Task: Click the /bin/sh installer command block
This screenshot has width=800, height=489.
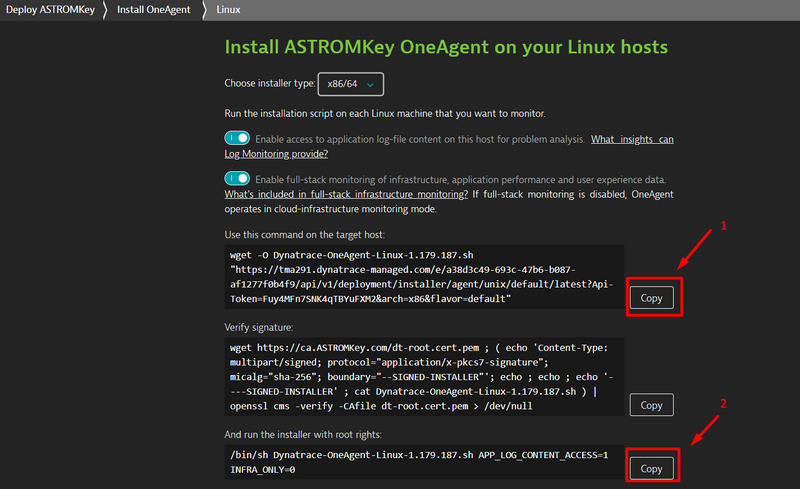Action: click(420, 461)
